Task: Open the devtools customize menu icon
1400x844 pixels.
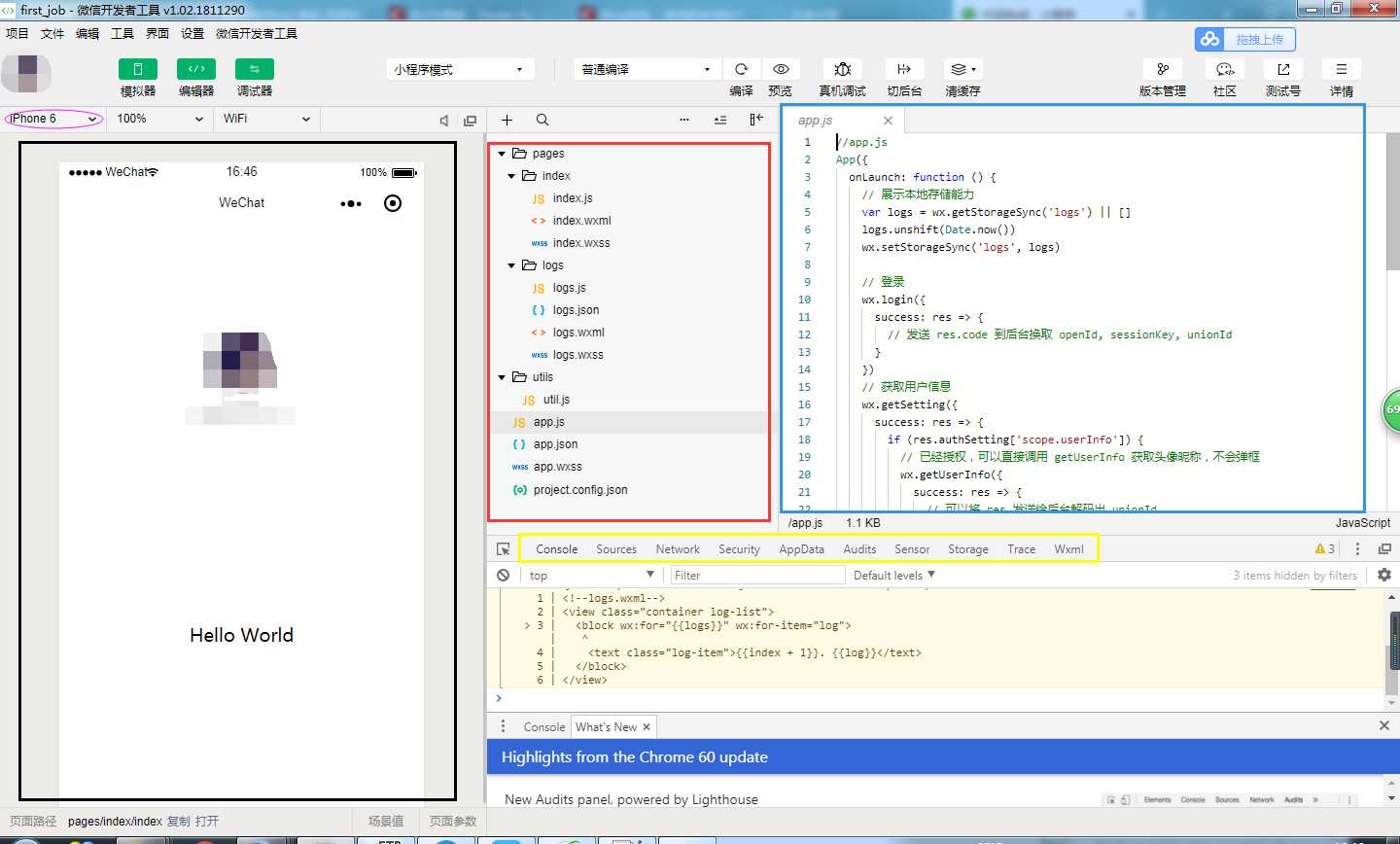Action: pyautogui.click(x=1358, y=549)
